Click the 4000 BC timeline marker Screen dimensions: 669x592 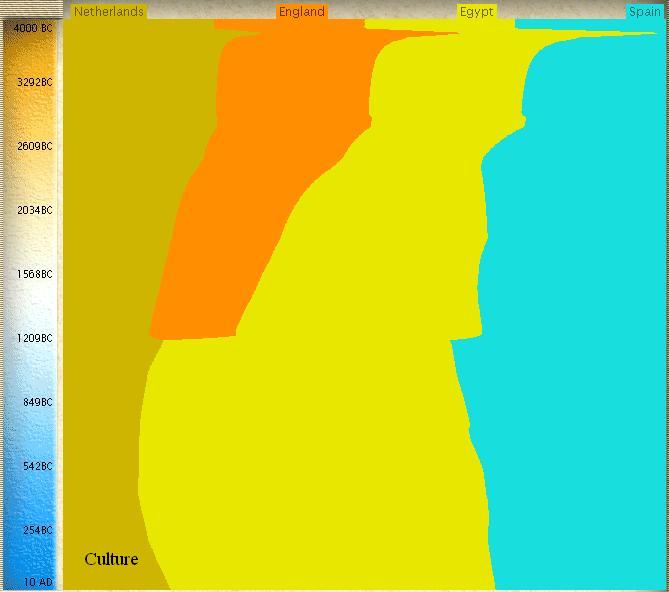(x=34, y=28)
